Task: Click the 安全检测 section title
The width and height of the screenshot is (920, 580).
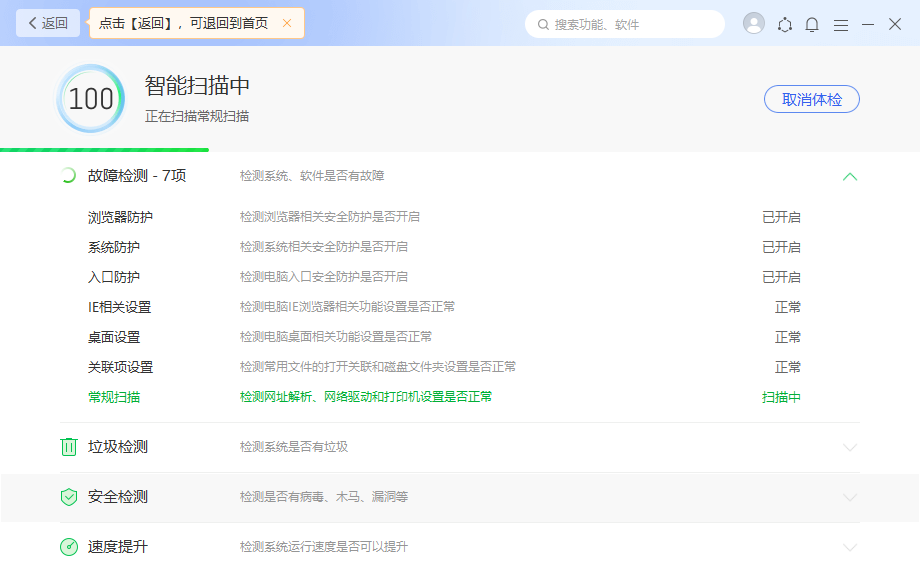Action: coord(117,497)
